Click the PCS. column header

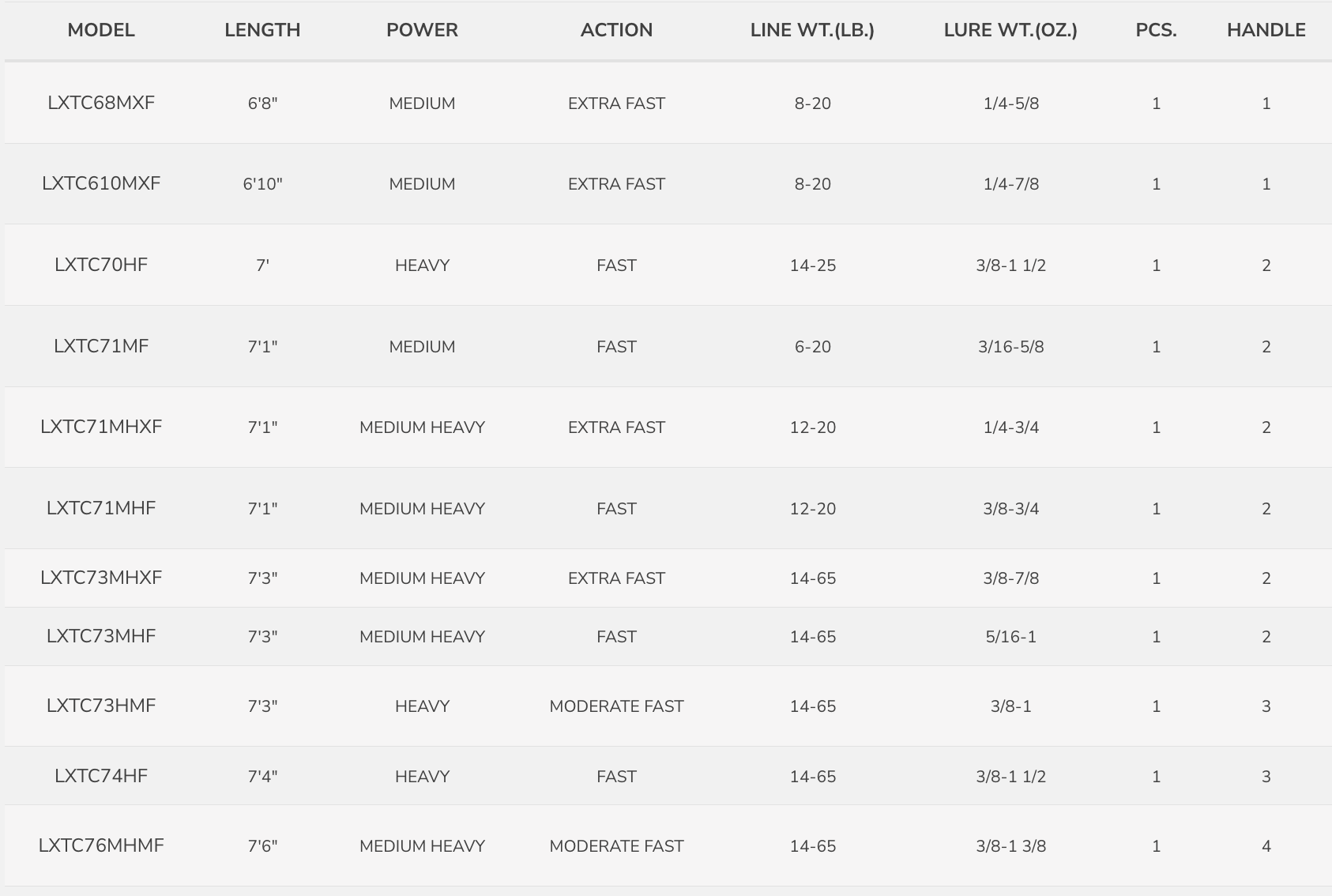click(1156, 30)
